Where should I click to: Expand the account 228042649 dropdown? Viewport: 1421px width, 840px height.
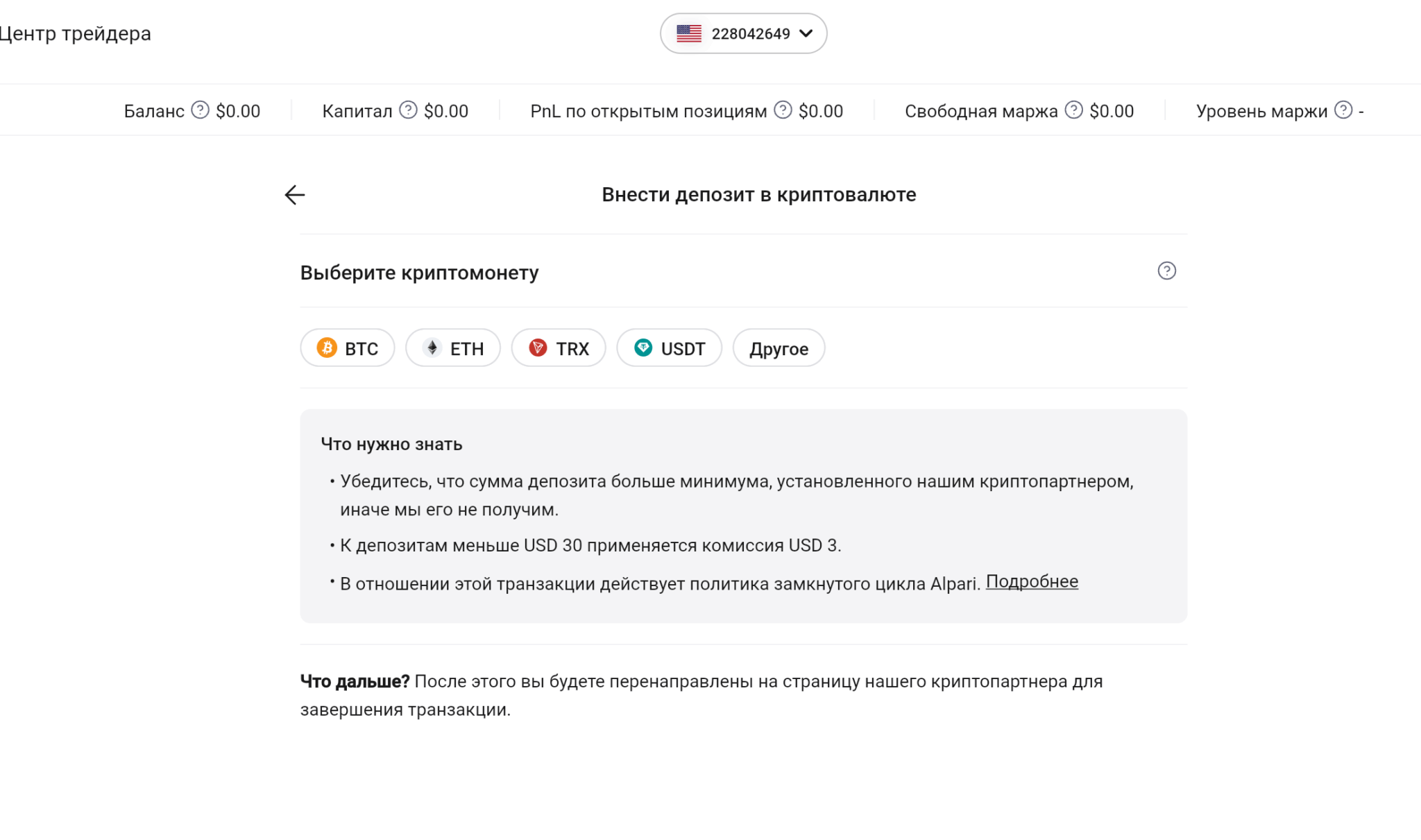[x=750, y=33]
